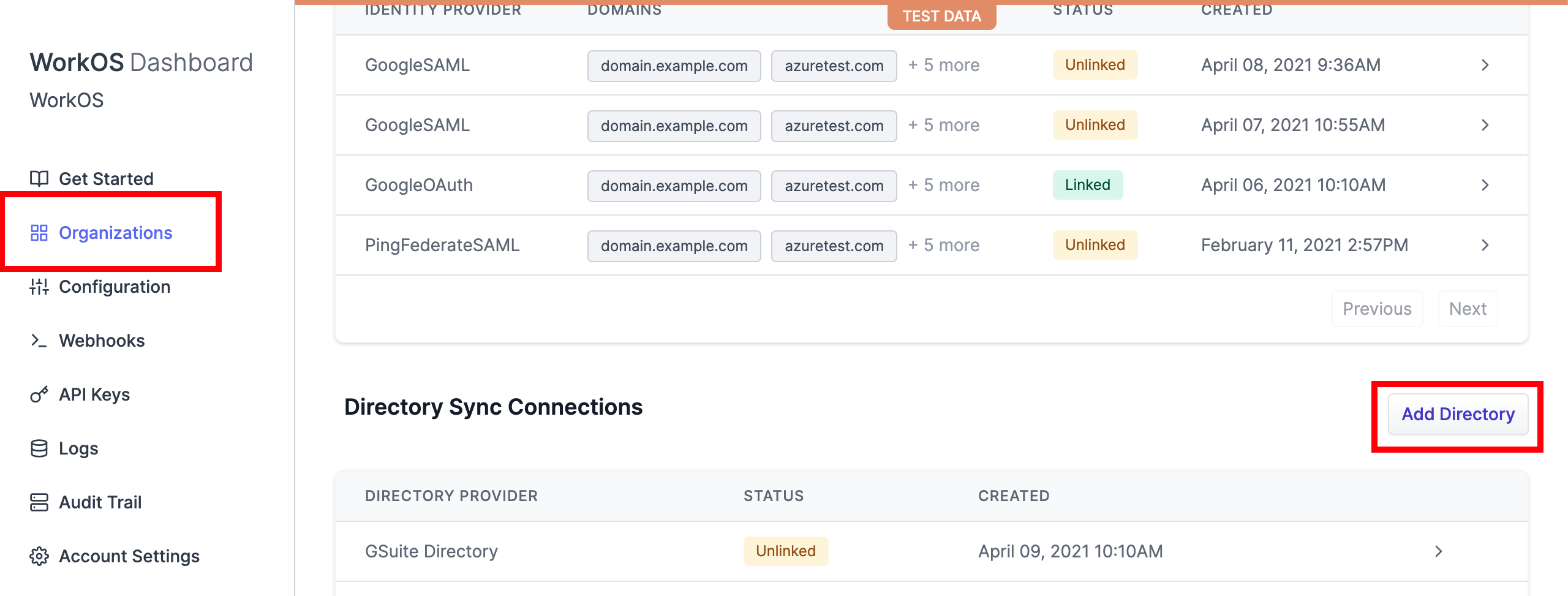Viewport: 1568px width, 596px height.
Task: View the Logs page
Action: click(x=78, y=448)
